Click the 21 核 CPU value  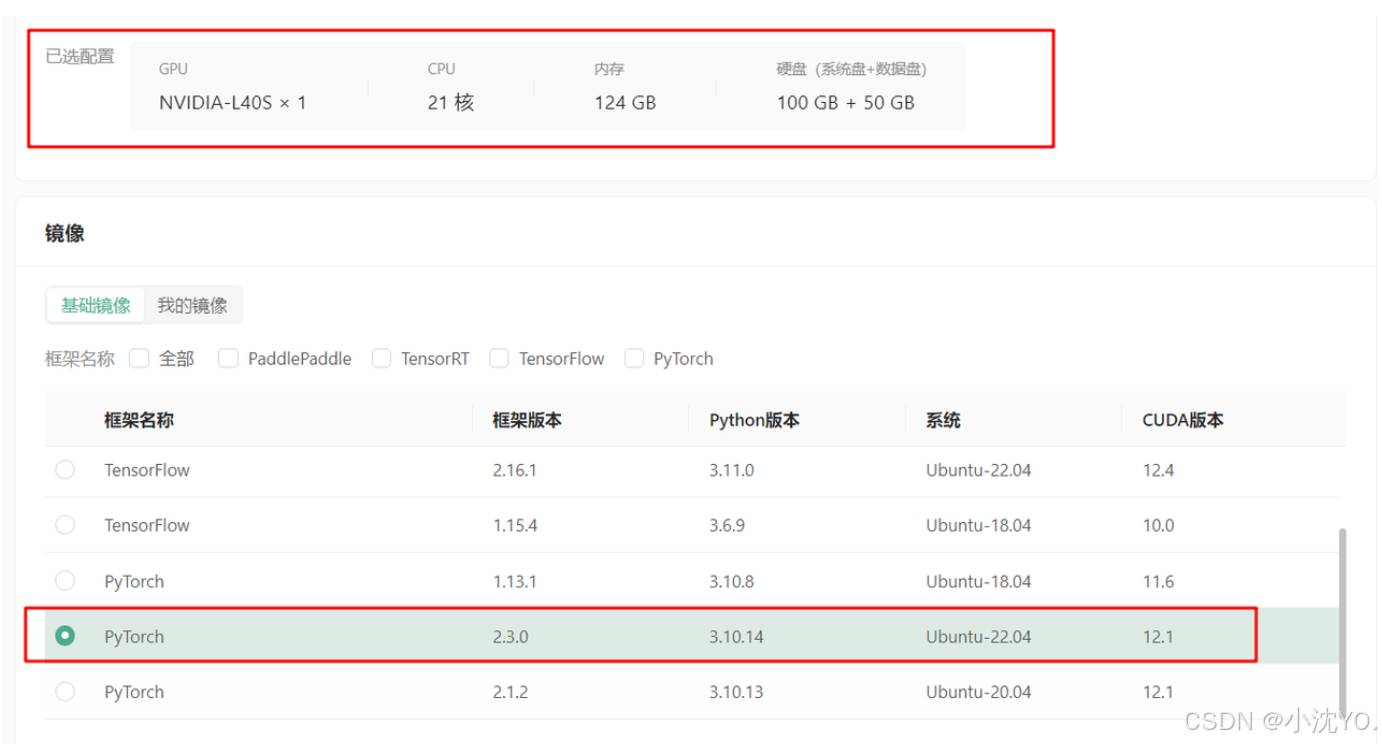(x=451, y=102)
